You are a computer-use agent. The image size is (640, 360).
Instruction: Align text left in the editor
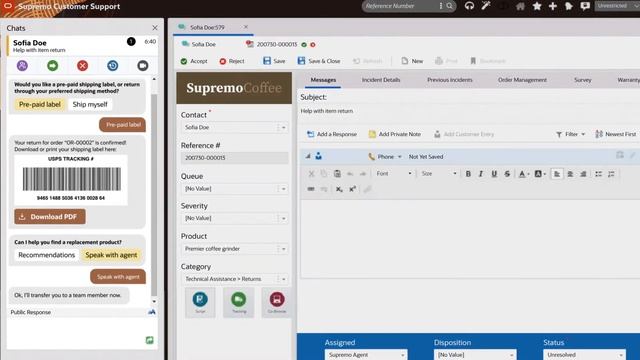[557, 174]
